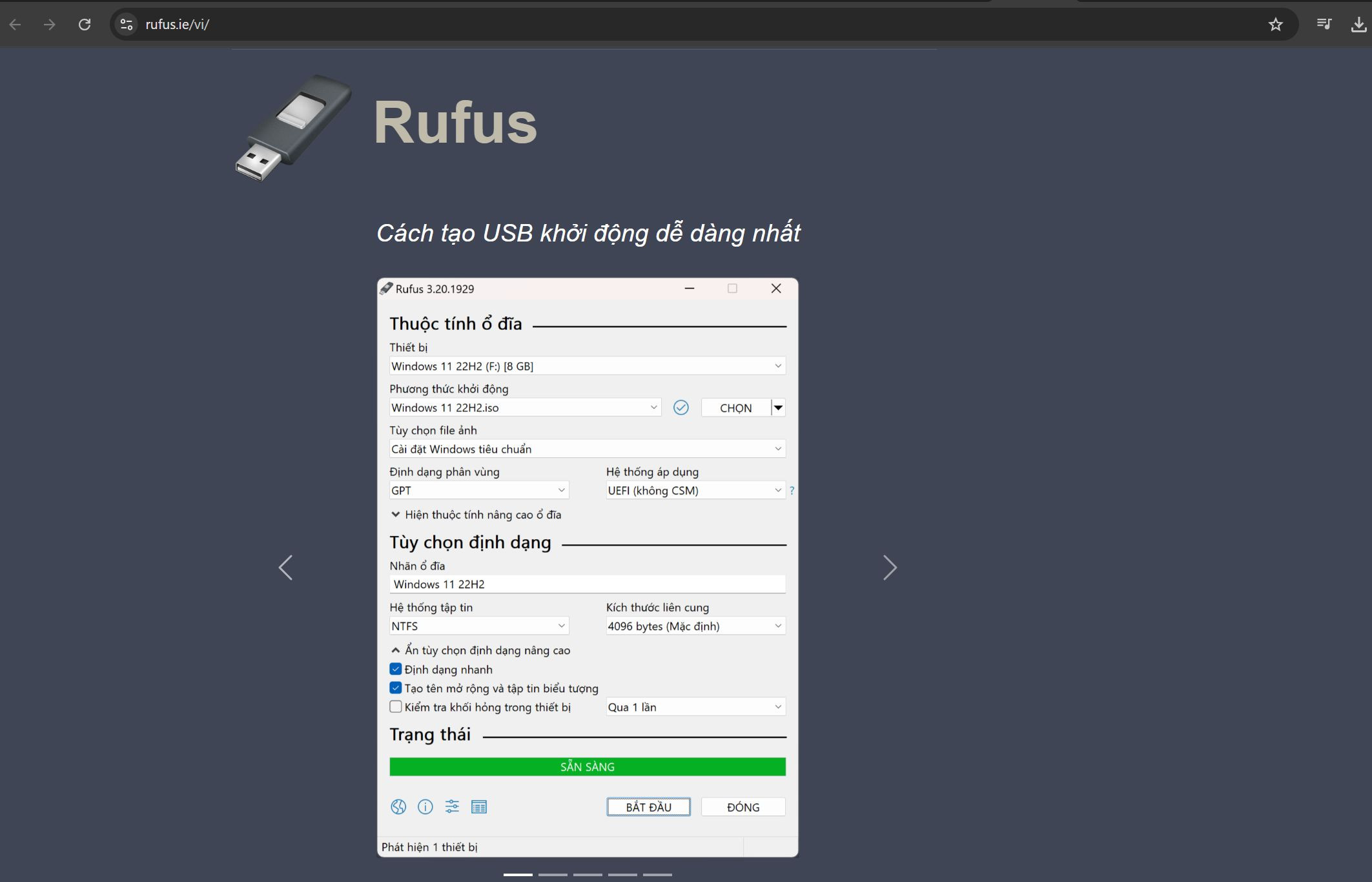Image resolution: width=1372 pixels, height=882 pixels.
Task: Disable Tạo tên mở rộng và tập tin biểu tượng
Action: click(394, 688)
